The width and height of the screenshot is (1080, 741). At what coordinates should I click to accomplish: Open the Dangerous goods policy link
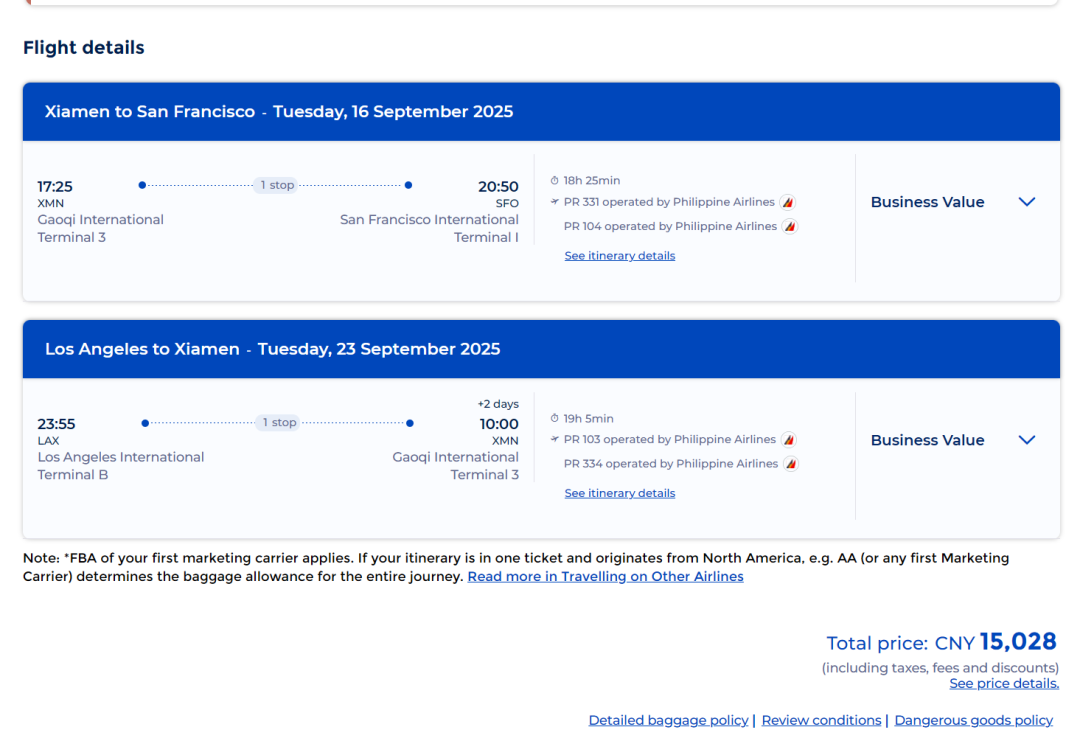point(973,721)
